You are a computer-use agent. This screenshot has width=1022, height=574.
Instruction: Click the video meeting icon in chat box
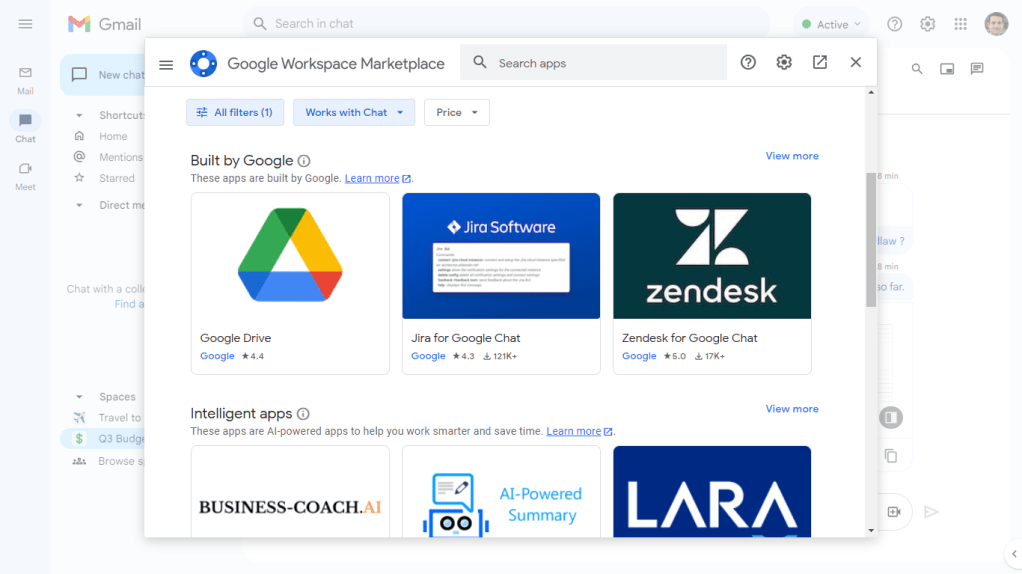point(894,512)
